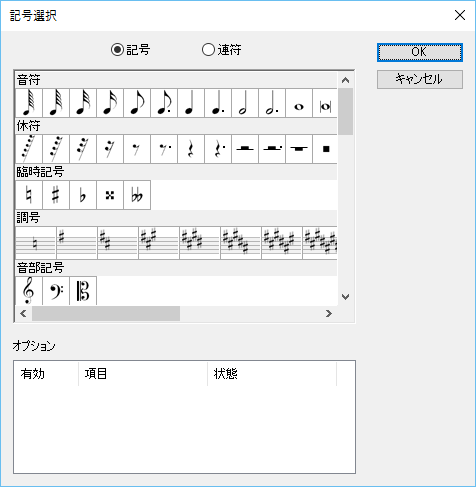Viewport: 476px width, 487px height.
Task: Choose the sharp accidental symbol
Action: pos(56,195)
